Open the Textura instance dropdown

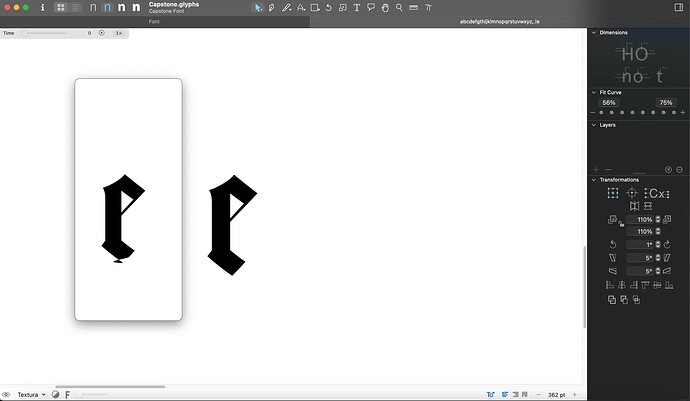point(32,395)
